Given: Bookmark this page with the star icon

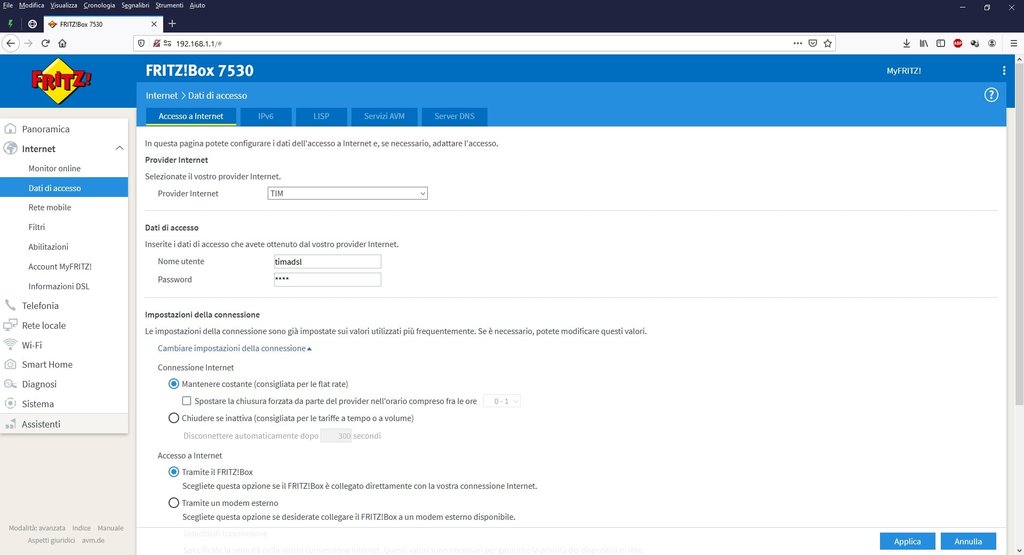Looking at the screenshot, I should 827,43.
